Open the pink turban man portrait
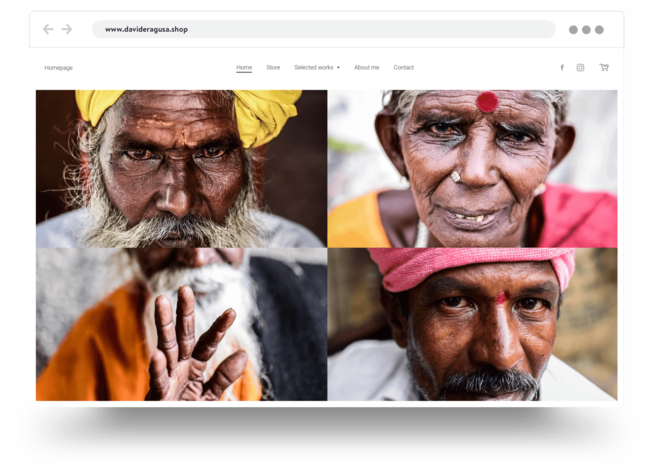Image resolution: width=654 pixels, height=468 pixels. click(x=472, y=324)
